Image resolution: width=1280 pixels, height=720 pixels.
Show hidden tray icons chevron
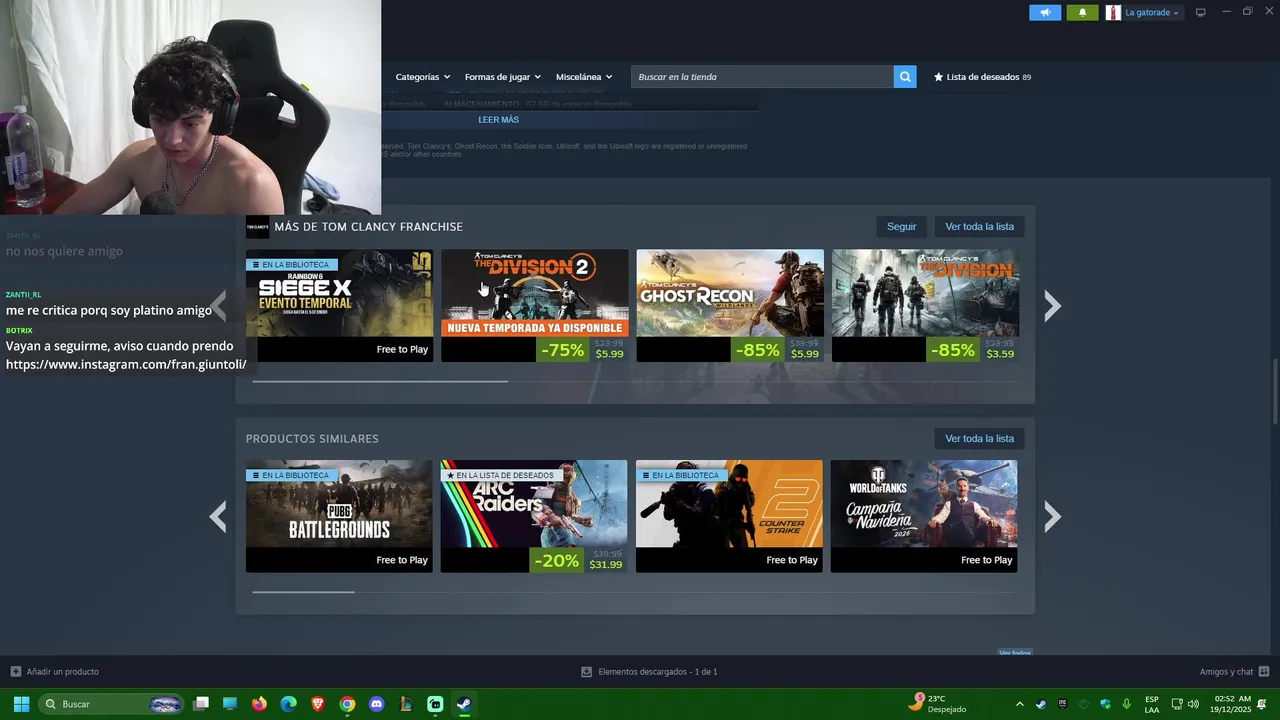pyautogui.click(x=1019, y=704)
